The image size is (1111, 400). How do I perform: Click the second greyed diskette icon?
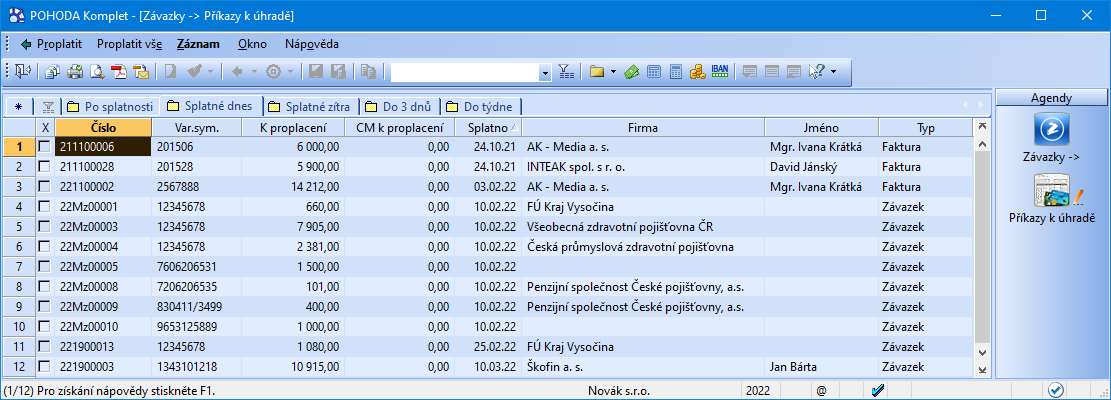(x=338, y=72)
